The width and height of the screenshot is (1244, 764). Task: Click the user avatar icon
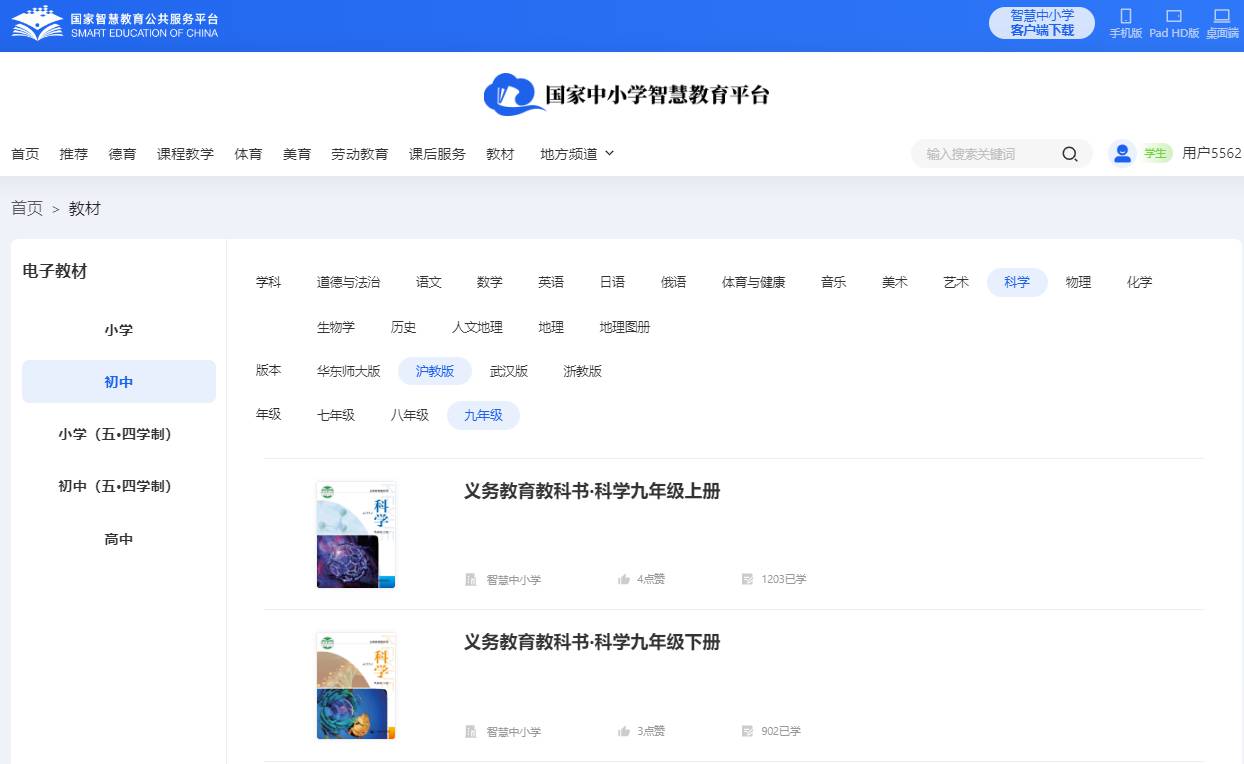(x=1122, y=153)
